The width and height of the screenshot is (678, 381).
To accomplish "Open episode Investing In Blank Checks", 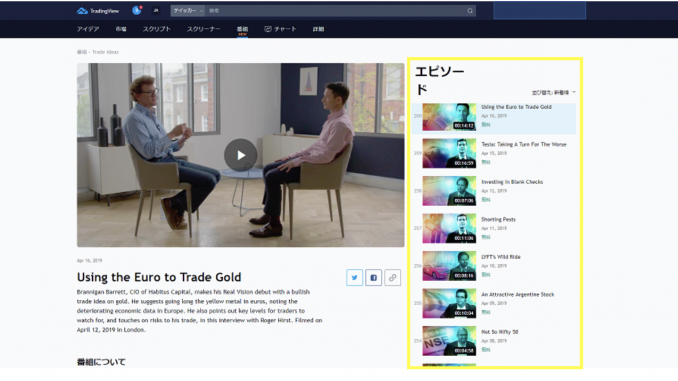I will [x=512, y=182].
